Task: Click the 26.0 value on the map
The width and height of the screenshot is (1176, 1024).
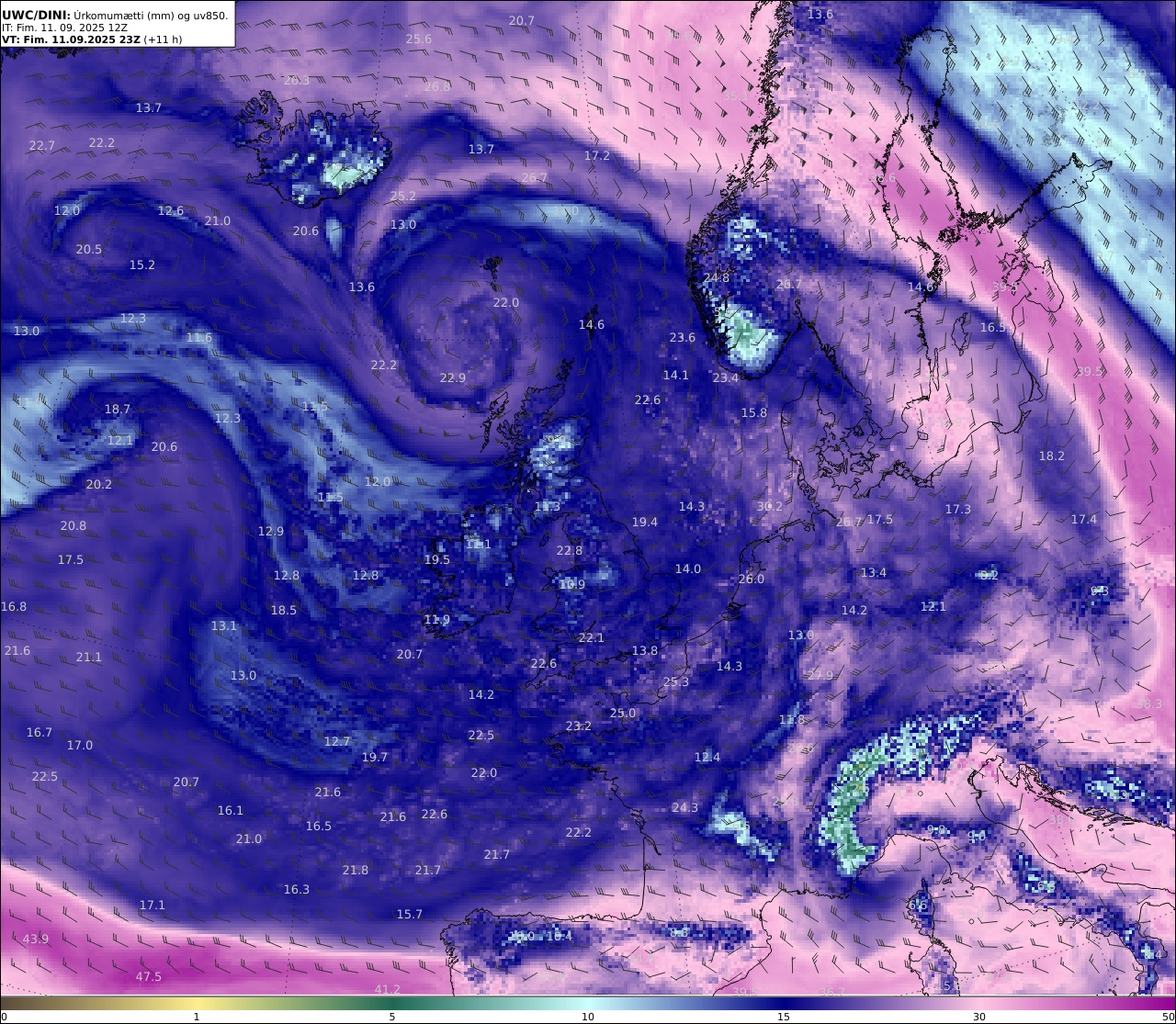Action: pos(752,579)
